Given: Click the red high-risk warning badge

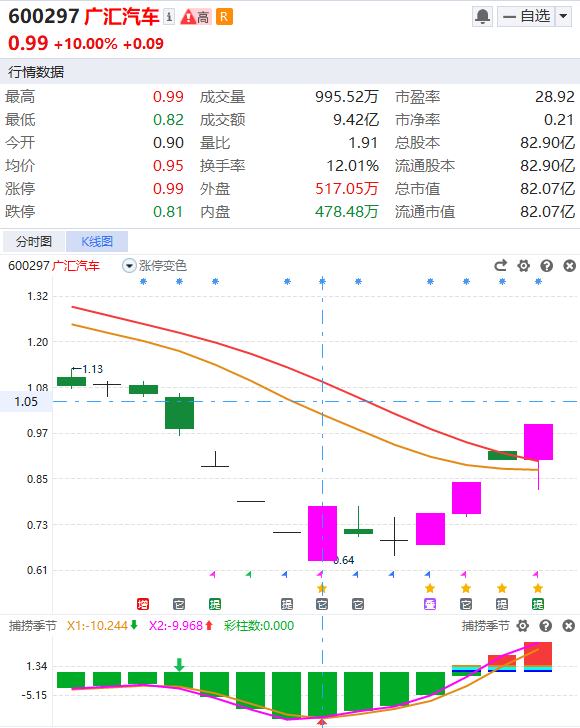Looking at the screenshot, I should pos(196,17).
